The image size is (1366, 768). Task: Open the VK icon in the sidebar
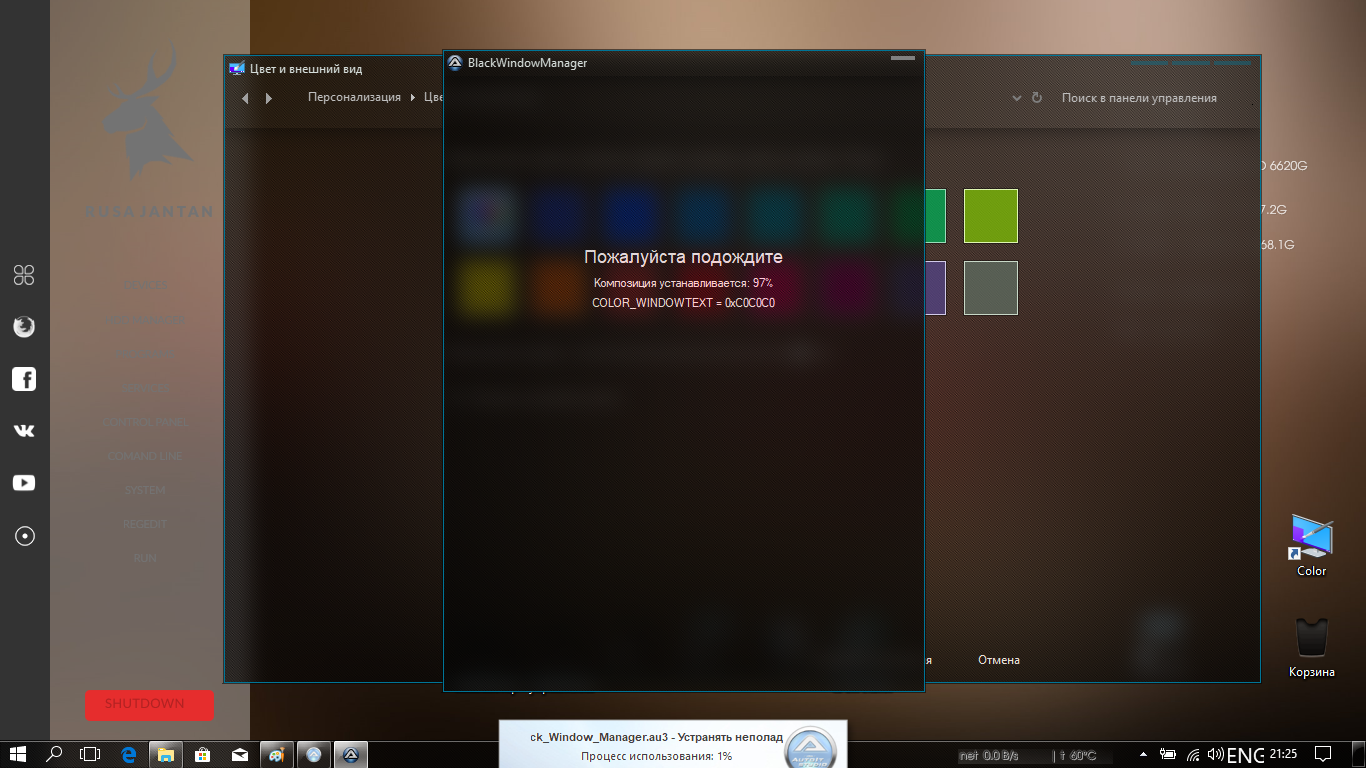tap(24, 431)
